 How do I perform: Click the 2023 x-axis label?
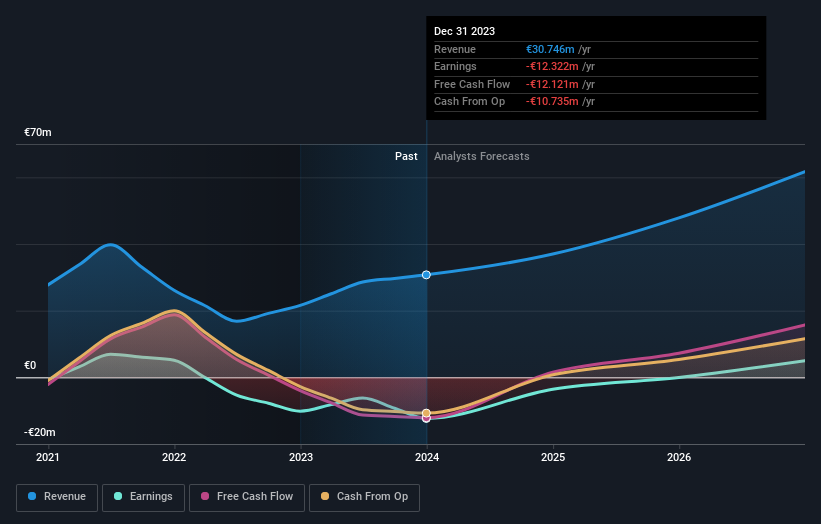(x=301, y=457)
